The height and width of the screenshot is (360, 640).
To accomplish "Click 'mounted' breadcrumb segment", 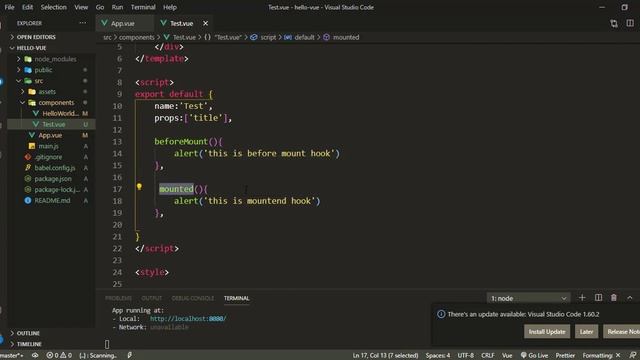I will pyautogui.click(x=346, y=37).
